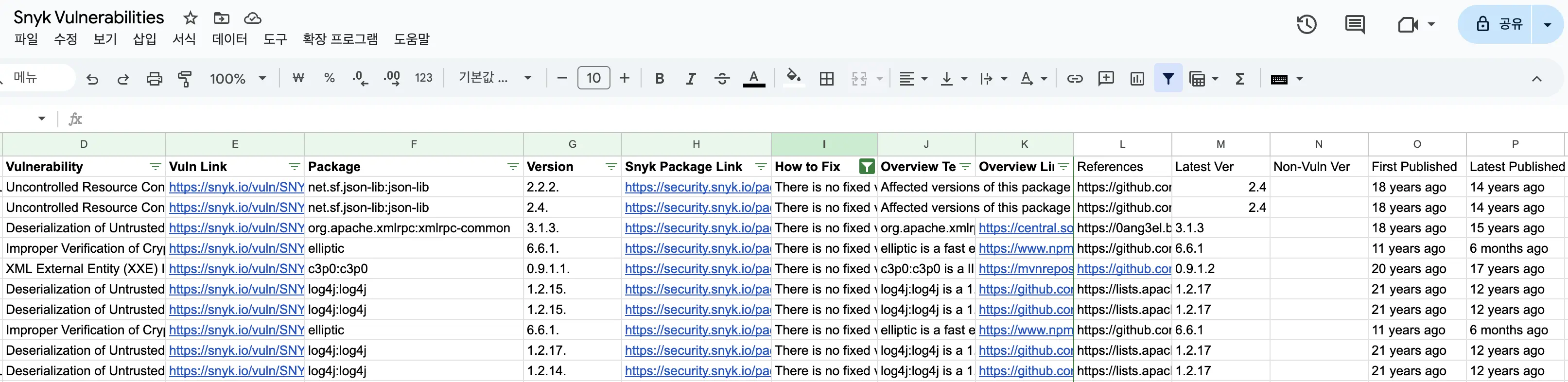Open the Vulnerability column filter
The height and width of the screenshot is (382, 1568).
[x=155, y=167]
